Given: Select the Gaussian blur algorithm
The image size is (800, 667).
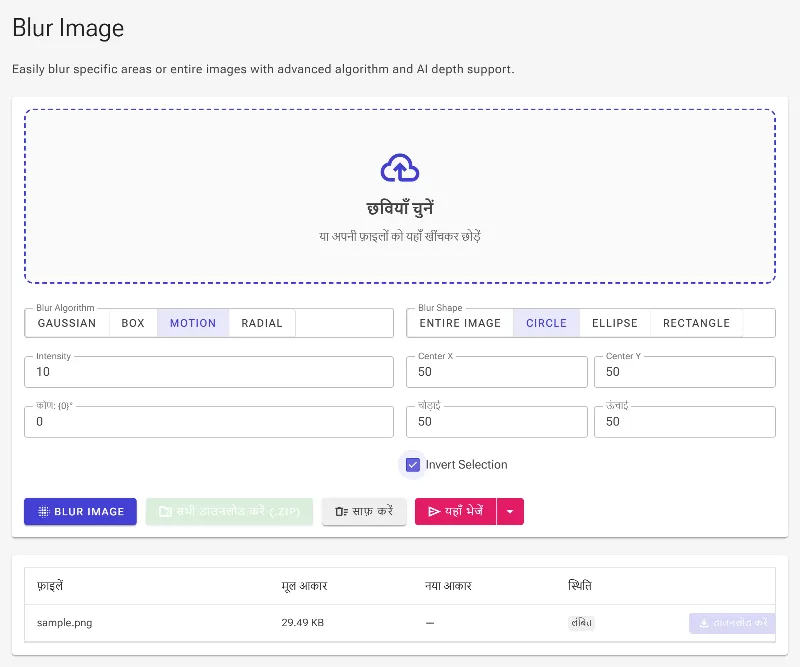Looking at the screenshot, I should coord(67,323).
